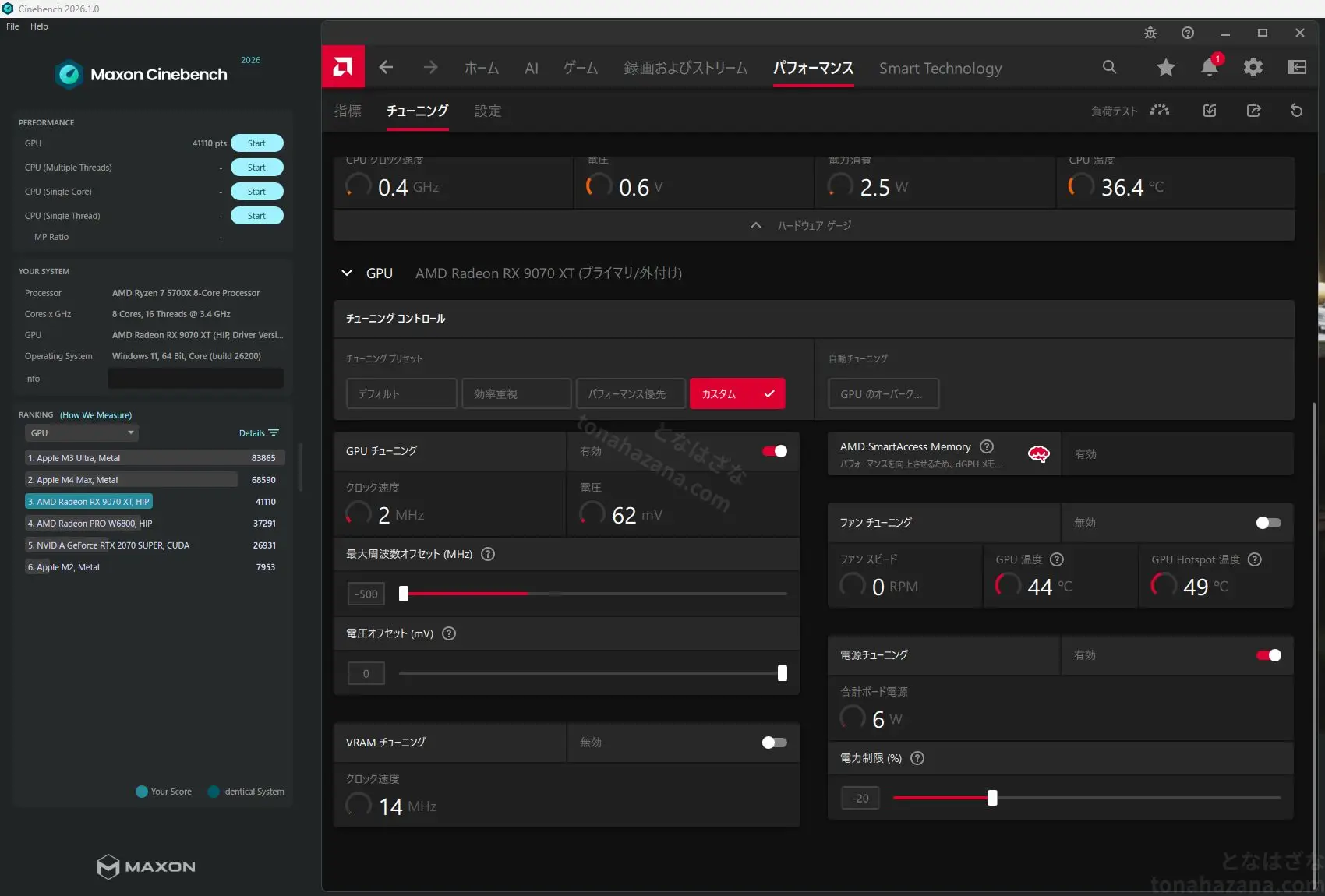Image resolution: width=1325 pixels, height=896 pixels.
Task: Select the カスタム tuning preset
Action: point(737,393)
